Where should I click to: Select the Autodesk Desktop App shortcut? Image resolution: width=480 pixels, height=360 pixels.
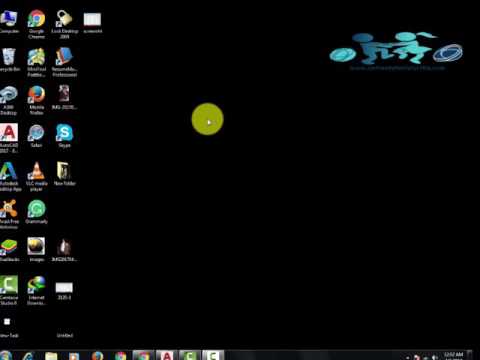tap(10, 177)
